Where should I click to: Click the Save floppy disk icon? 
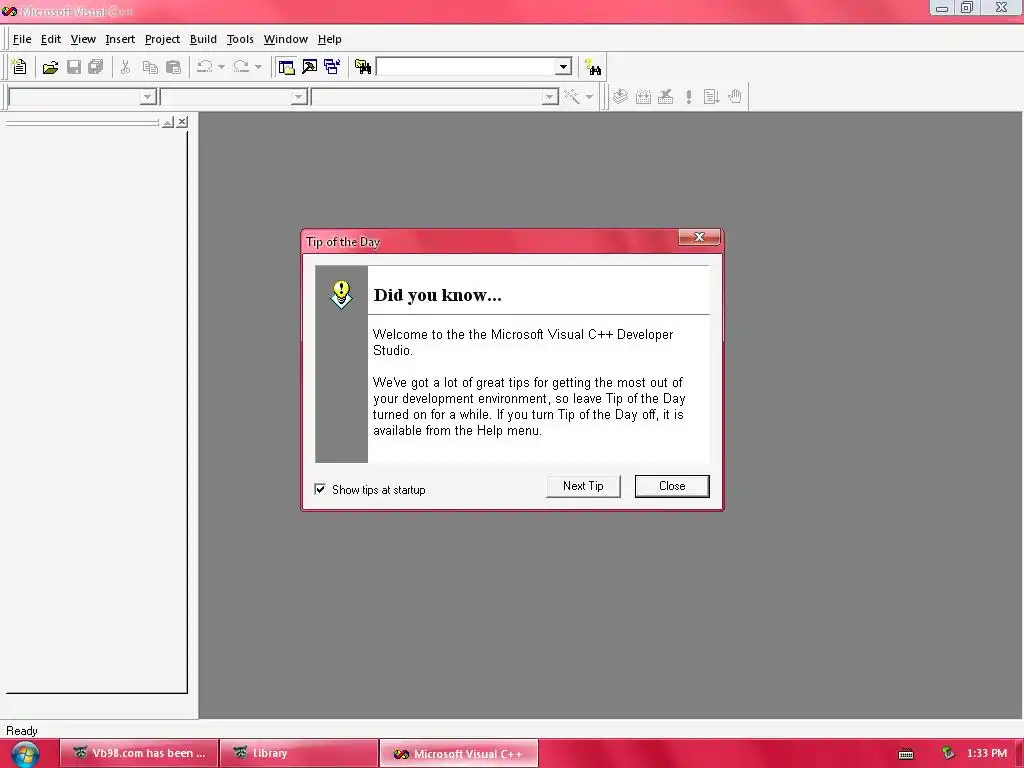74,67
